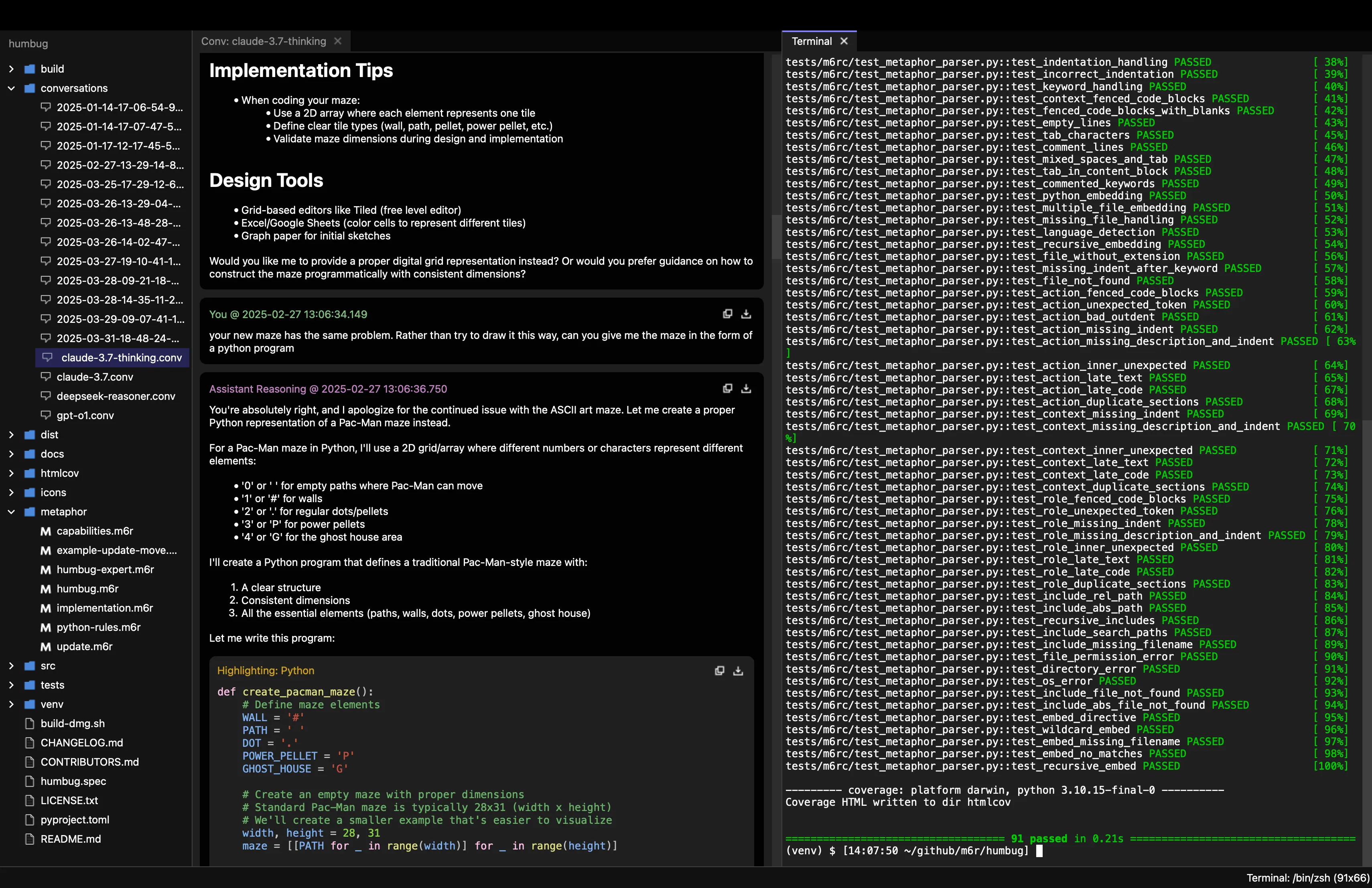
Task: Click 'Coverage HTML written to dir htmlcov' line
Action: click(897, 802)
